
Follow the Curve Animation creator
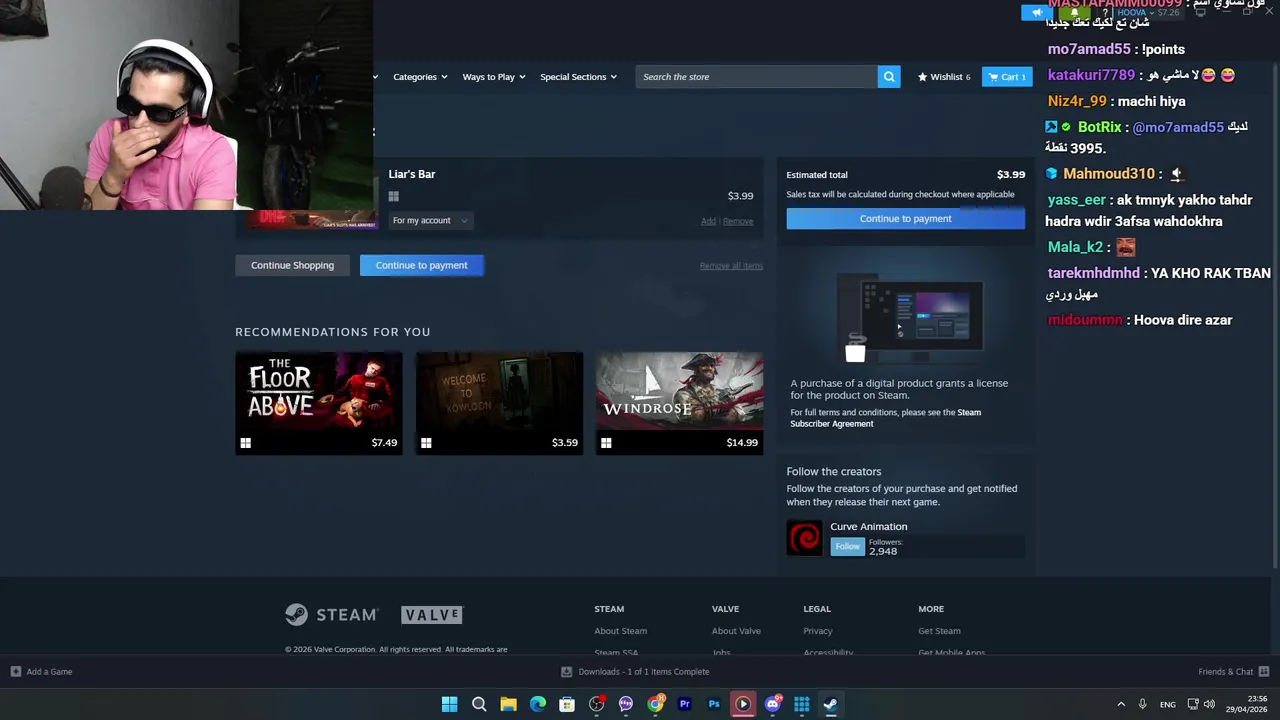click(x=847, y=546)
